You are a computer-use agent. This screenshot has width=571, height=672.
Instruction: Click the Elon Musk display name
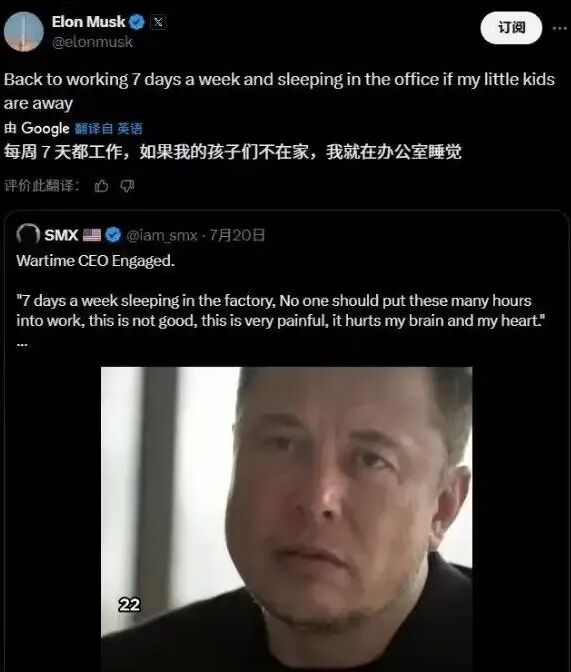click(x=88, y=21)
